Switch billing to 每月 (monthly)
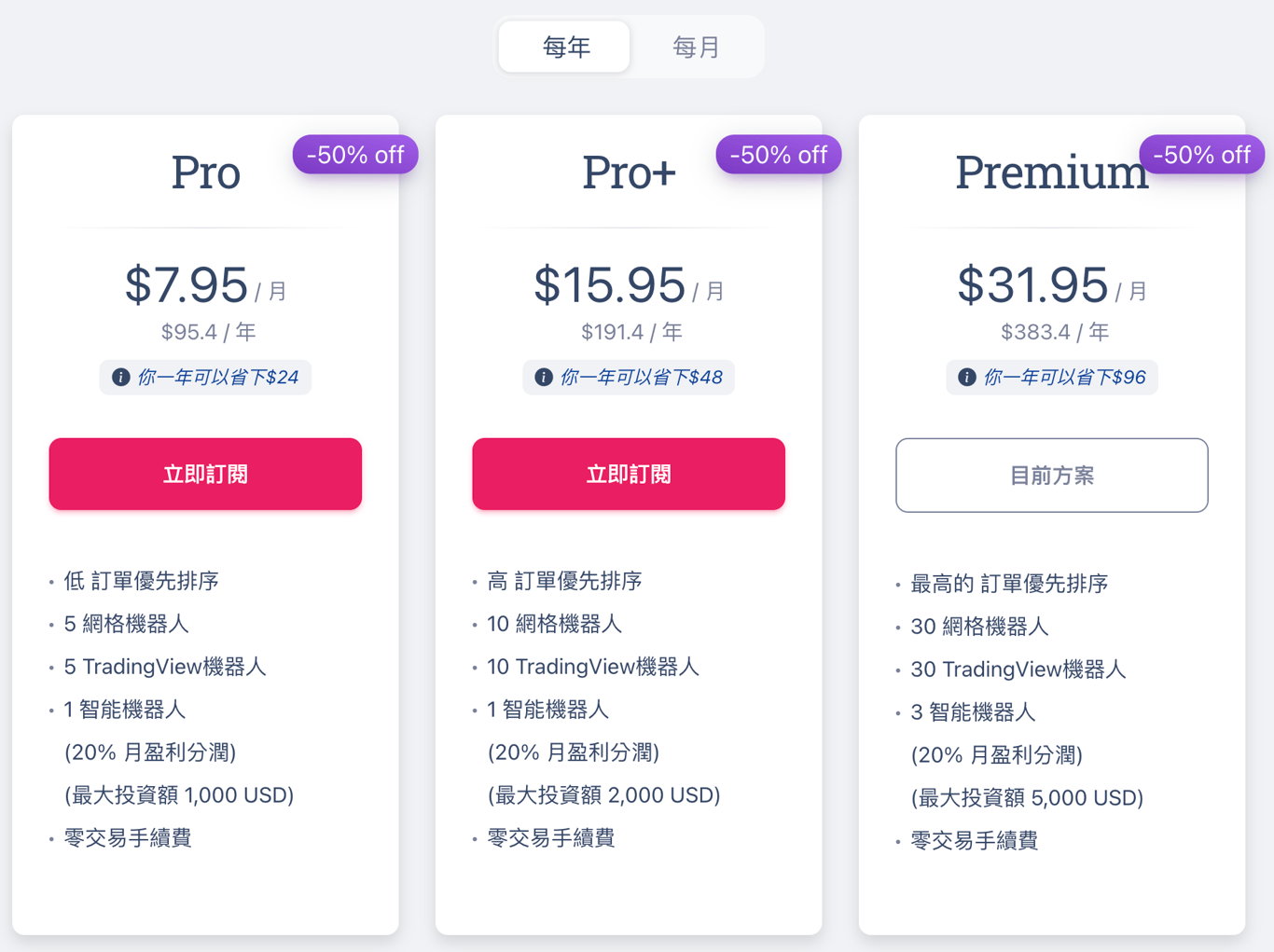This screenshot has height=952, width=1274. [x=696, y=47]
